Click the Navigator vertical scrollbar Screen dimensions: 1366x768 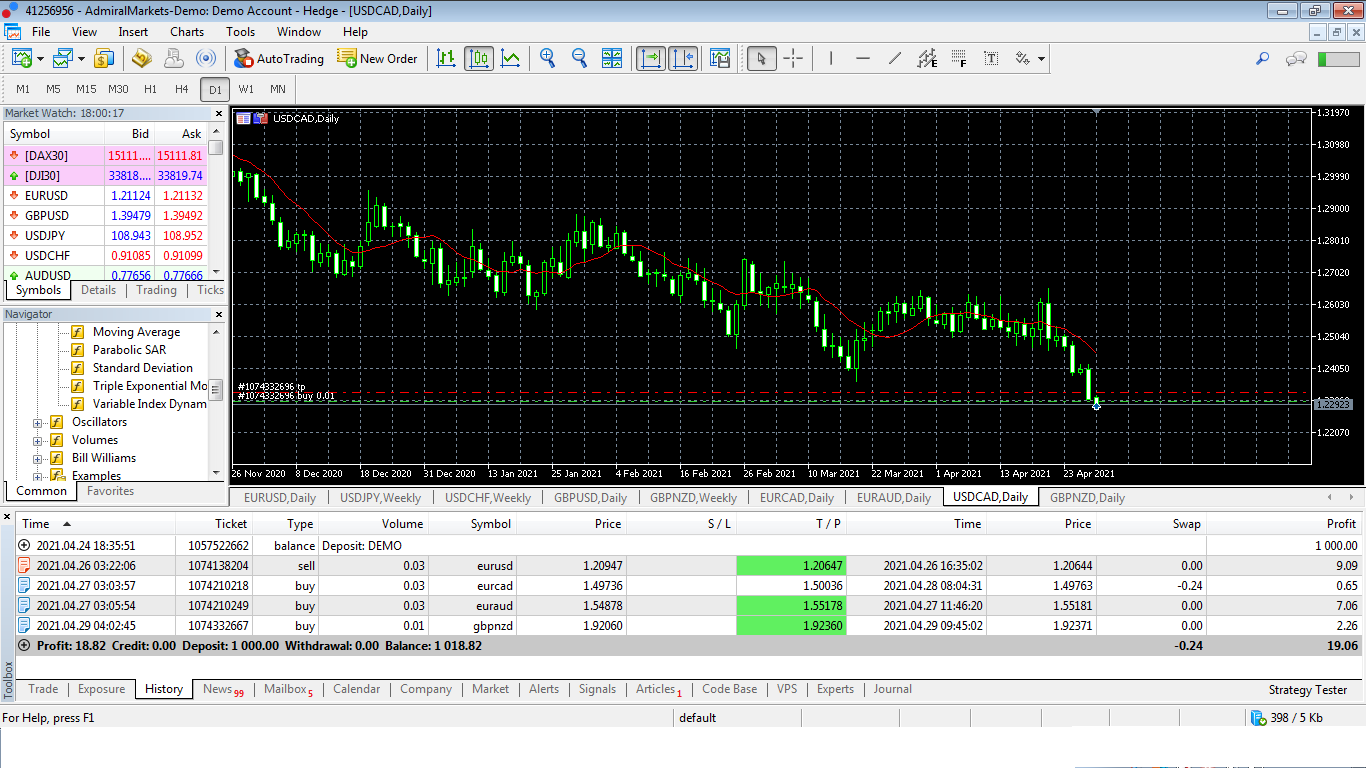click(217, 401)
